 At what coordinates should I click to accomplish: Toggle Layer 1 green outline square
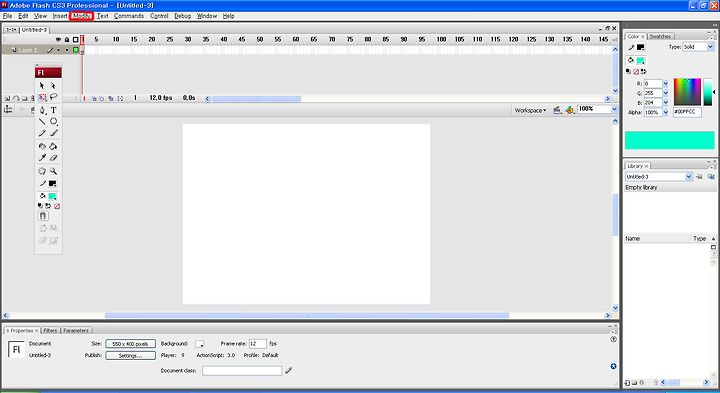(76, 50)
